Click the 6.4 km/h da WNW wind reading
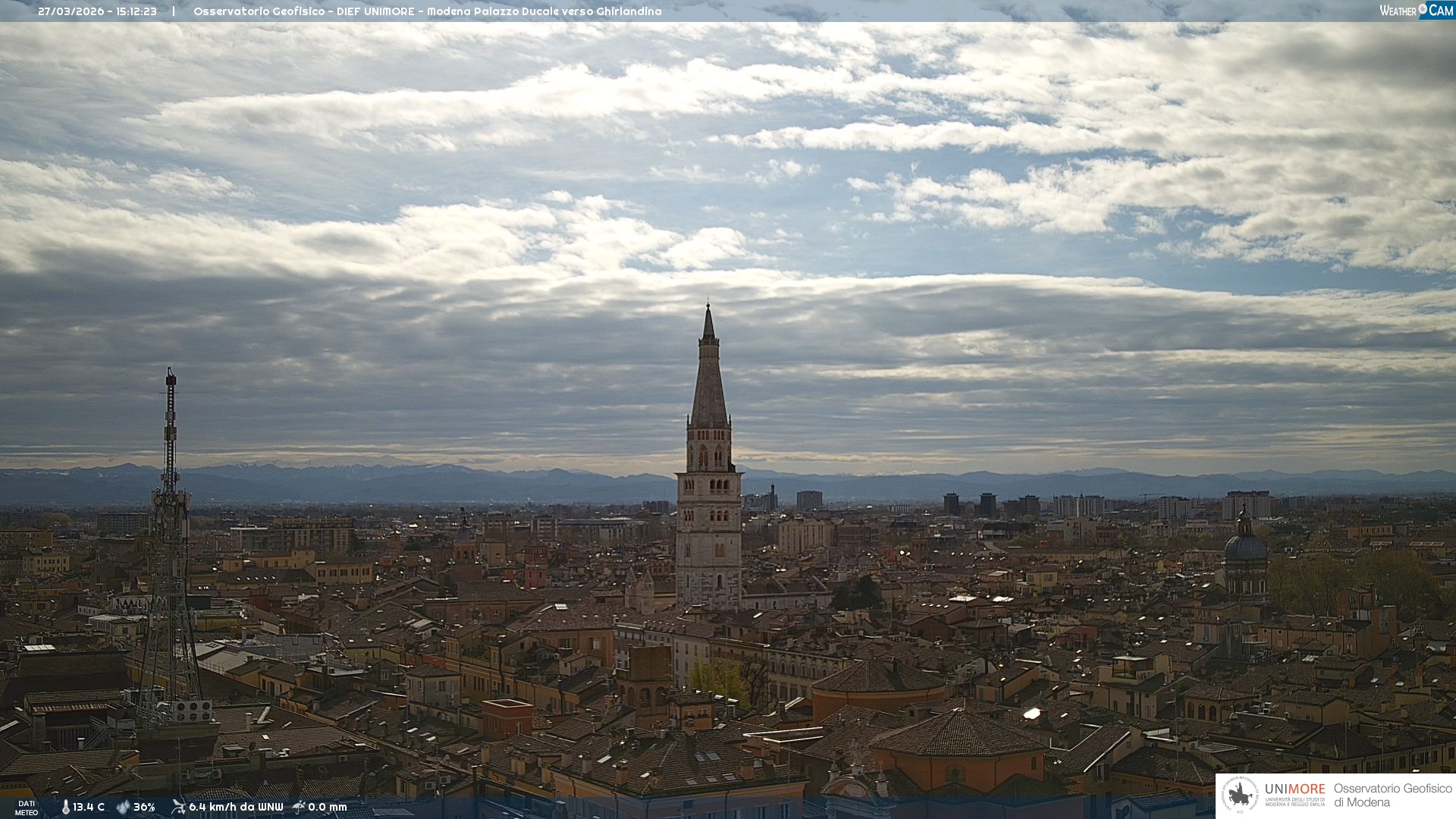Screen dimensions: 1456x819 coord(236,808)
